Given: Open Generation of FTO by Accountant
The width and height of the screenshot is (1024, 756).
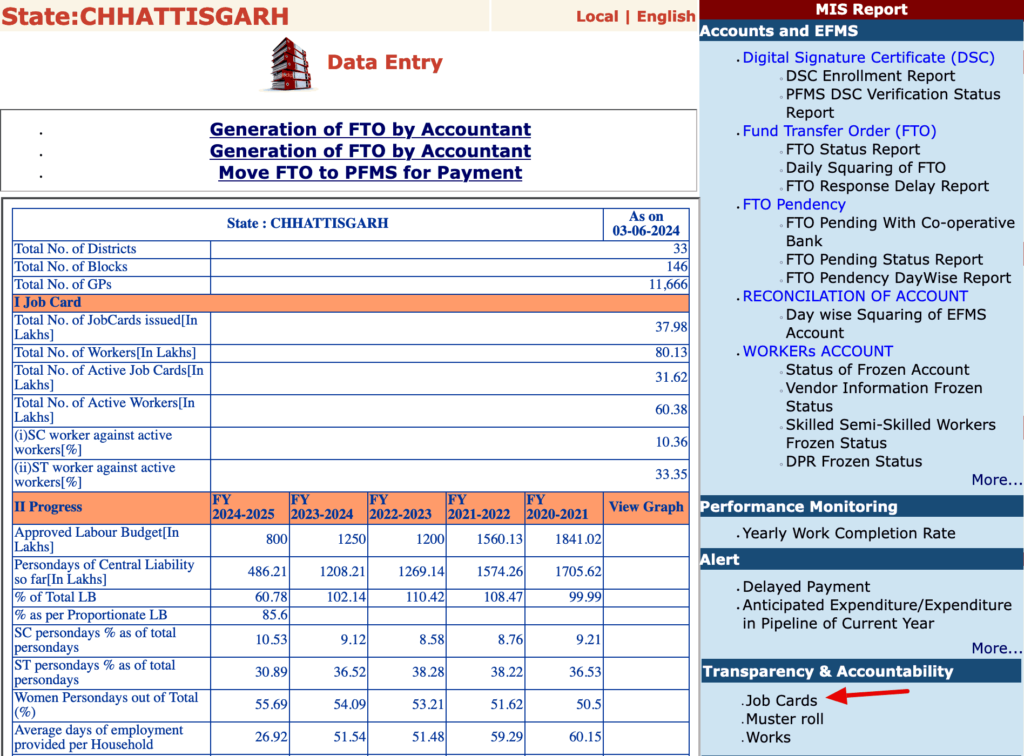Looking at the screenshot, I should click(369, 129).
